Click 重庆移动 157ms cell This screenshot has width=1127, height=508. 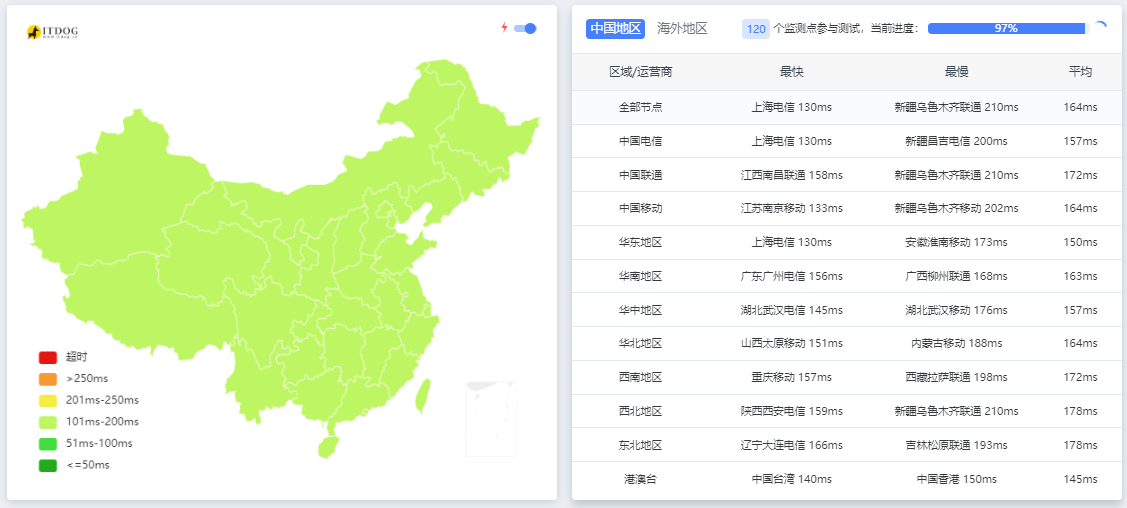coord(791,377)
